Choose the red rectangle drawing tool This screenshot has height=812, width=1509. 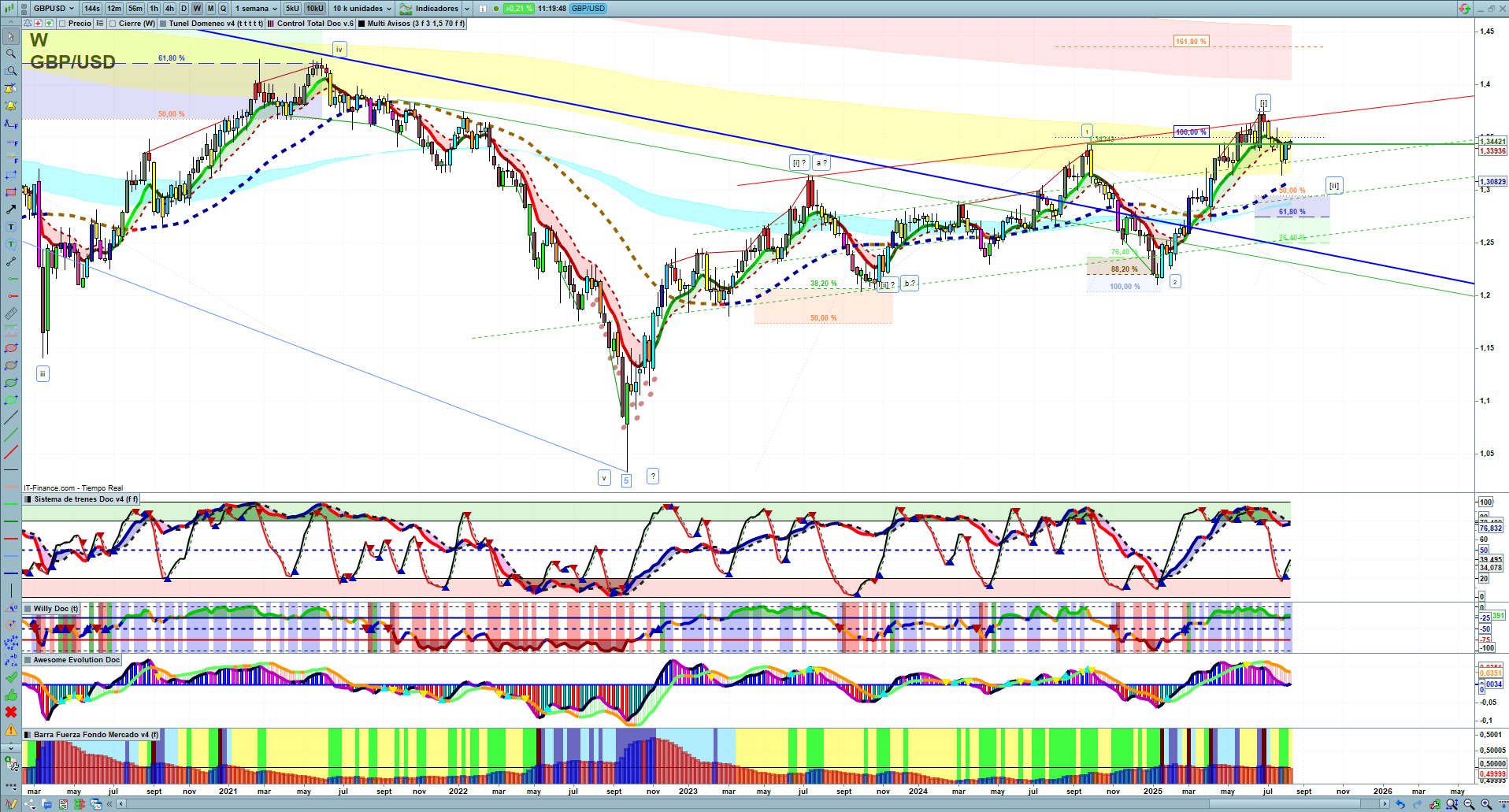[x=11, y=192]
